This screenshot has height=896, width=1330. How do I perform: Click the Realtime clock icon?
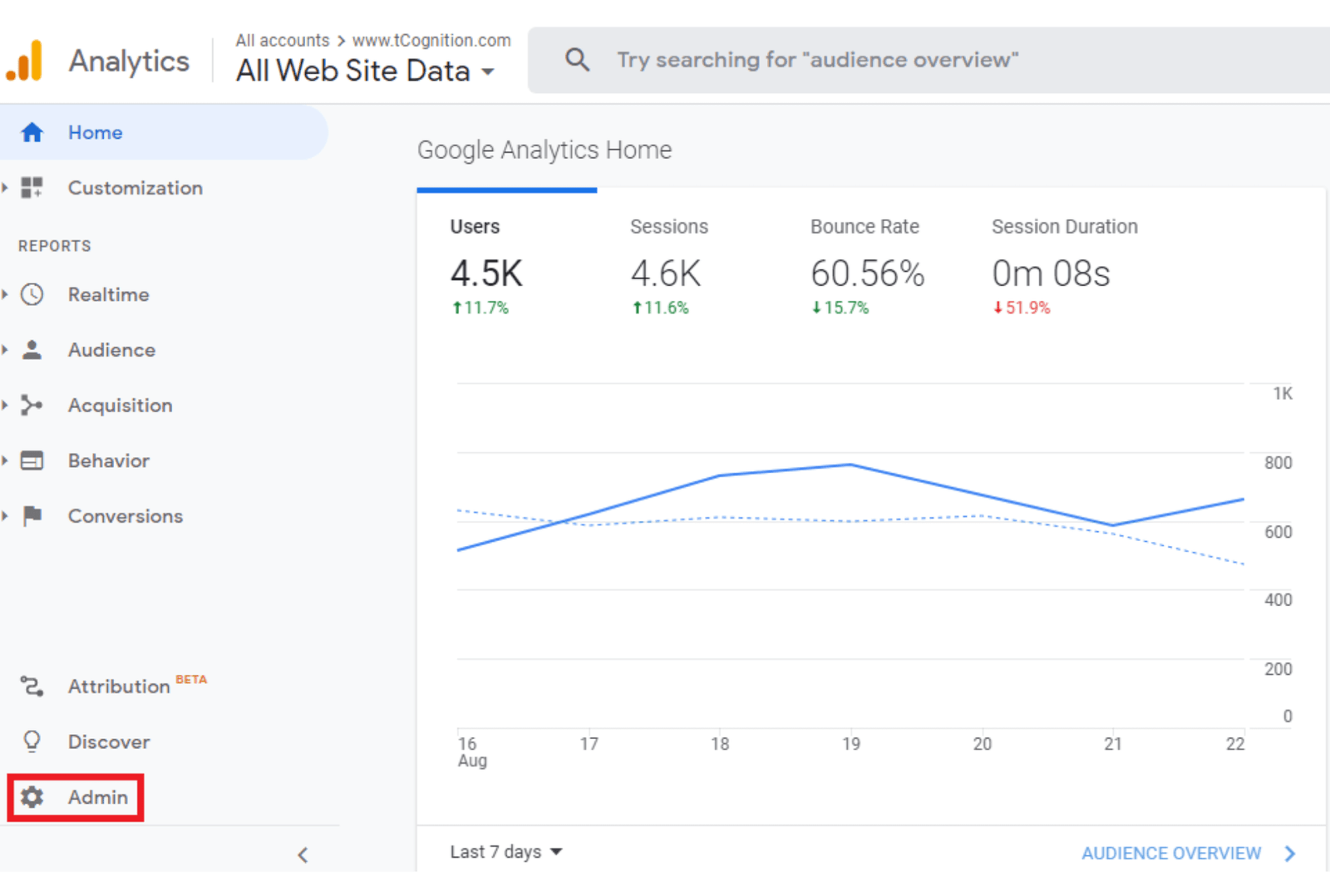point(32,294)
